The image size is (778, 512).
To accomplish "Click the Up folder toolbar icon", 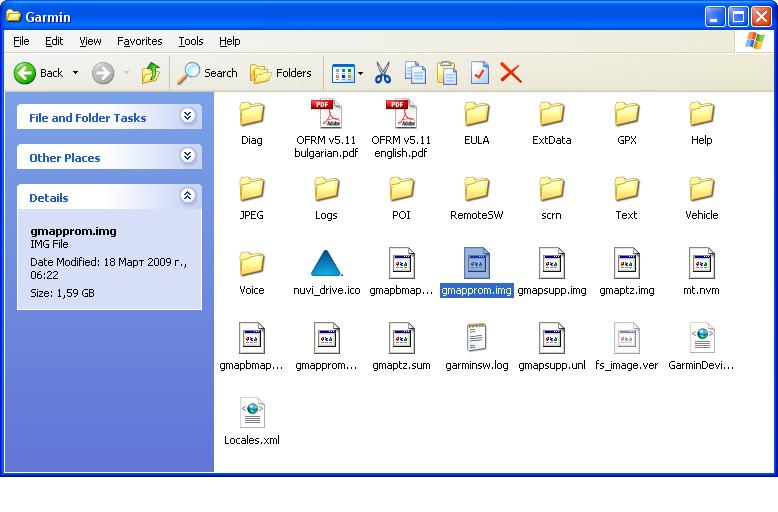I will click(151, 73).
